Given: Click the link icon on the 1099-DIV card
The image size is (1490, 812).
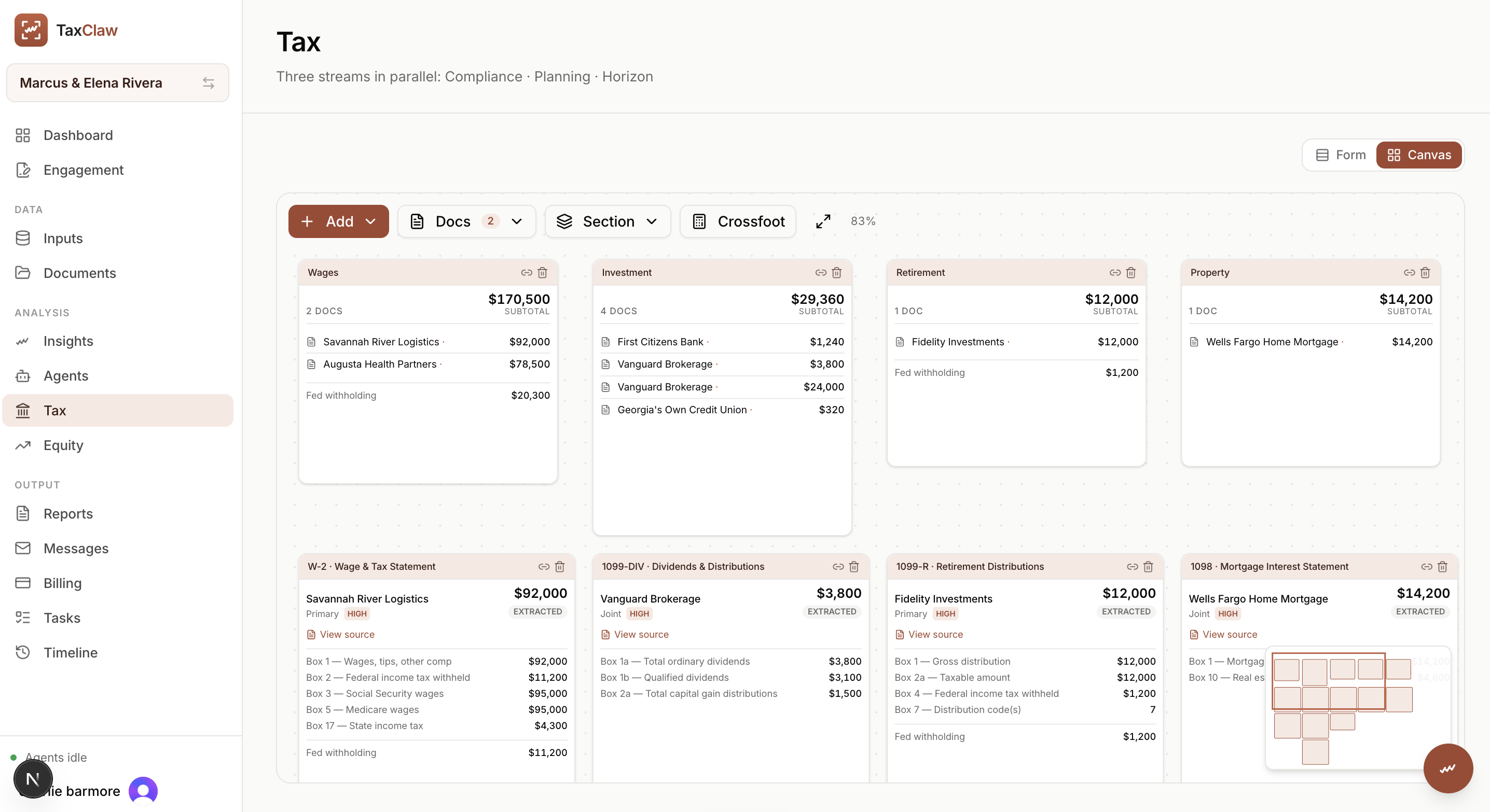Looking at the screenshot, I should [x=837, y=566].
